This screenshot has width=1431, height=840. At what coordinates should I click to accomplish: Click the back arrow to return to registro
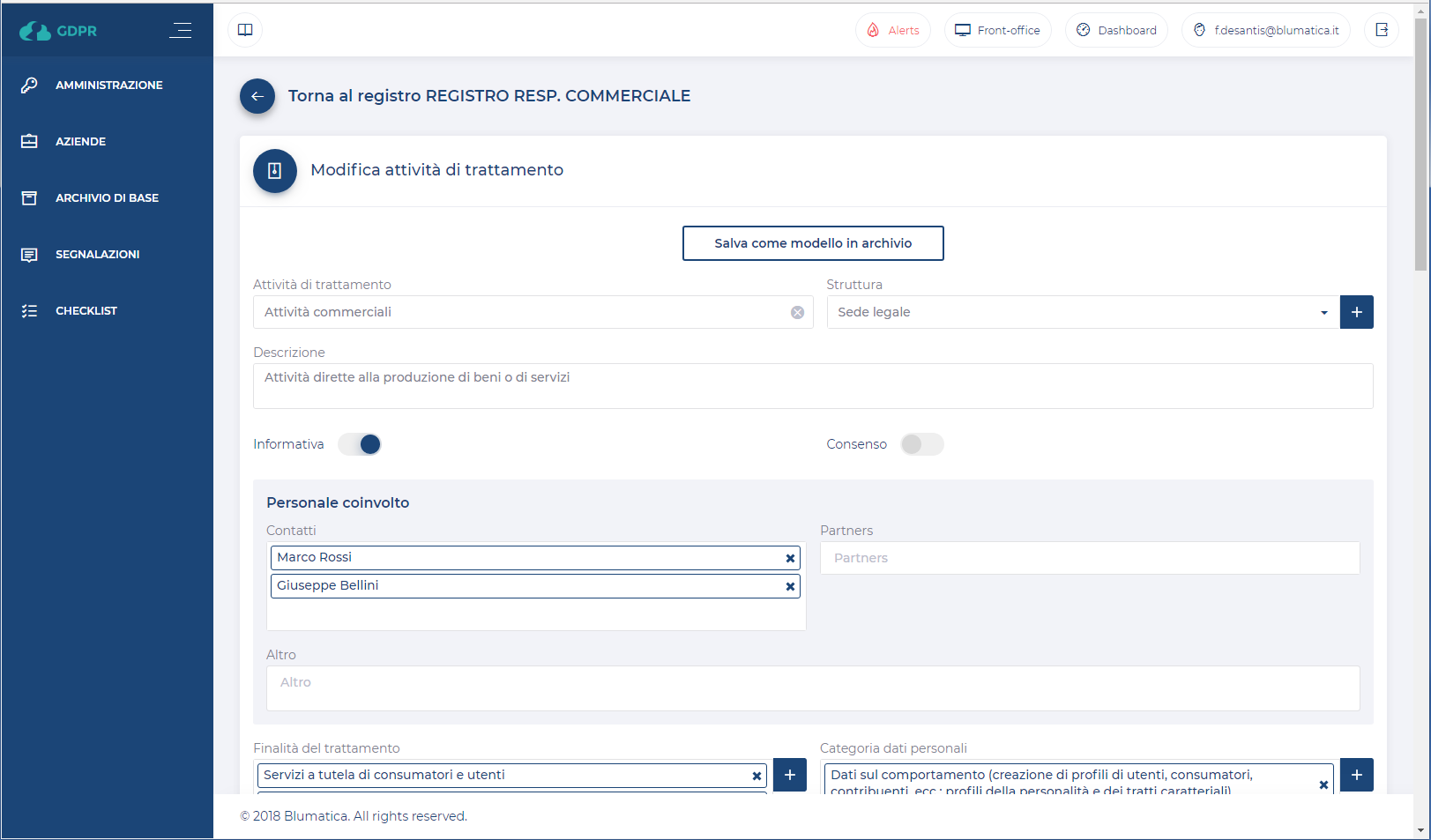257,96
